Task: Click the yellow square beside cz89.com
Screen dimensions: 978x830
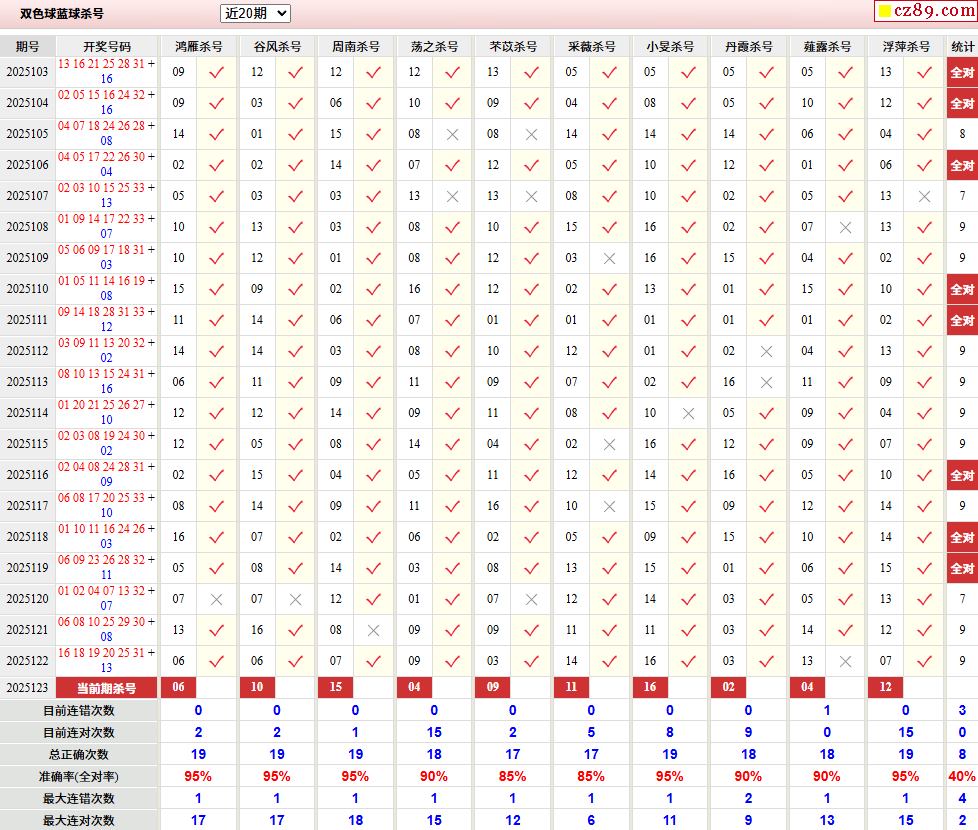Action: click(x=884, y=12)
